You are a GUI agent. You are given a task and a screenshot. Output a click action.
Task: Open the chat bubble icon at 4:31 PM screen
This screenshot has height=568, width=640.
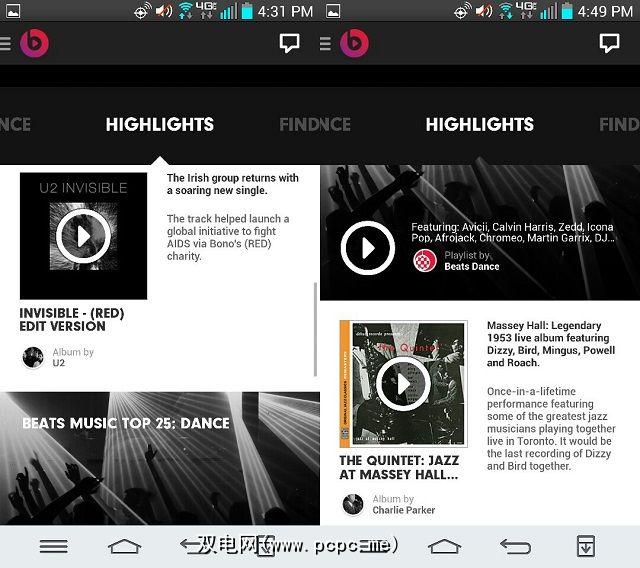(289, 43)
